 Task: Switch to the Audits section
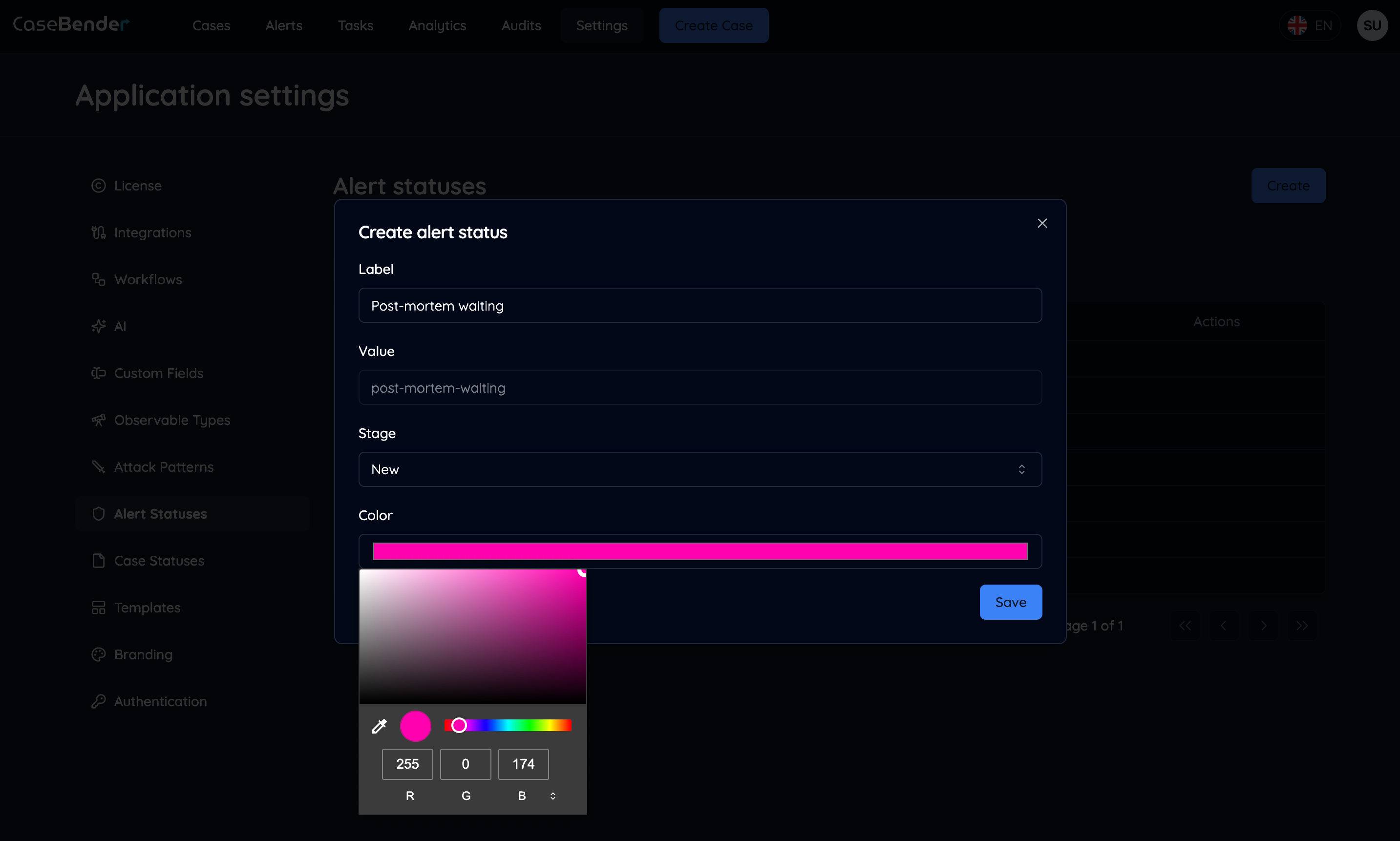(520, 25)
